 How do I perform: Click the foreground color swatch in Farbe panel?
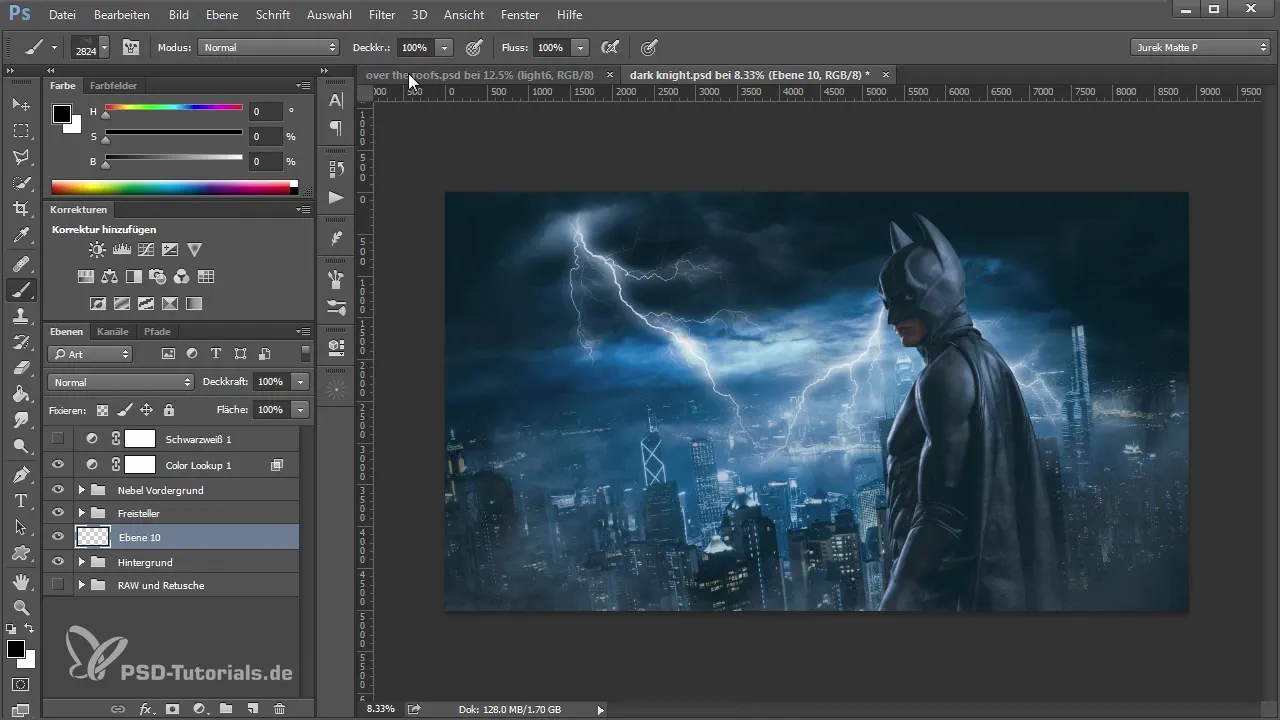click(x=62, y=114)
